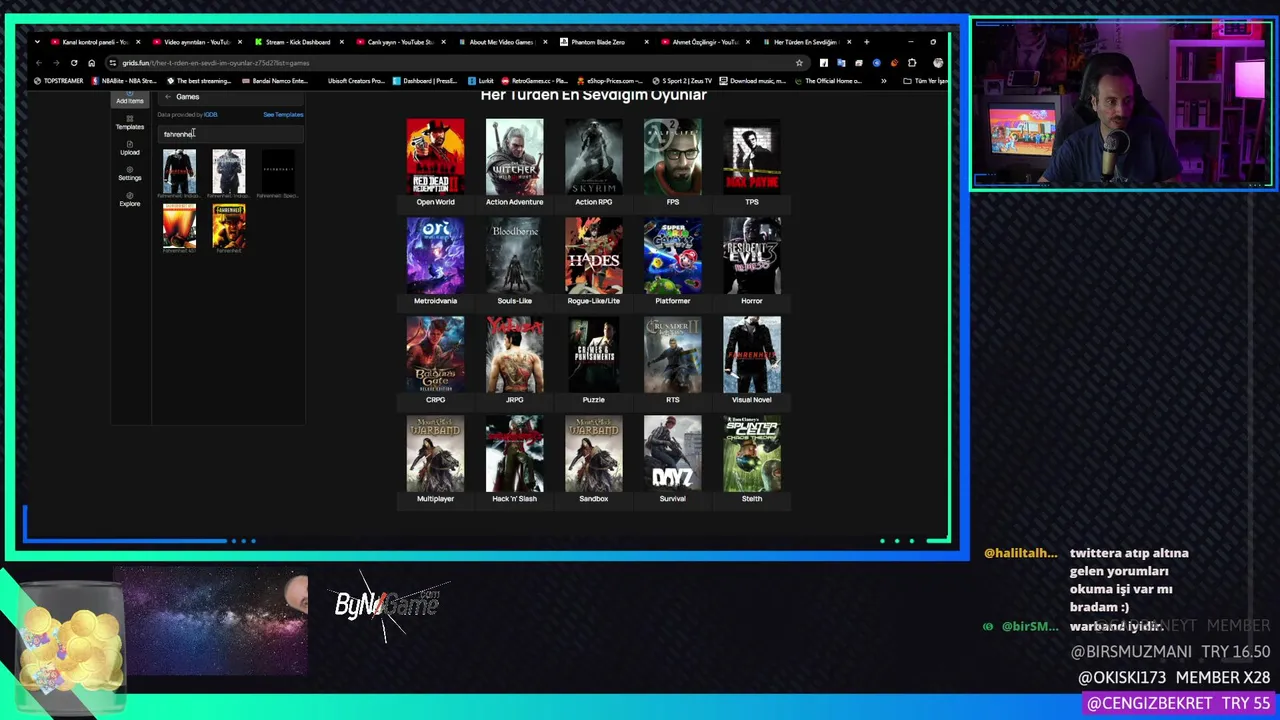
Task: Select the Splinter Cell Stealth cover
Action: pyautogui.click(x=752, y=453)
